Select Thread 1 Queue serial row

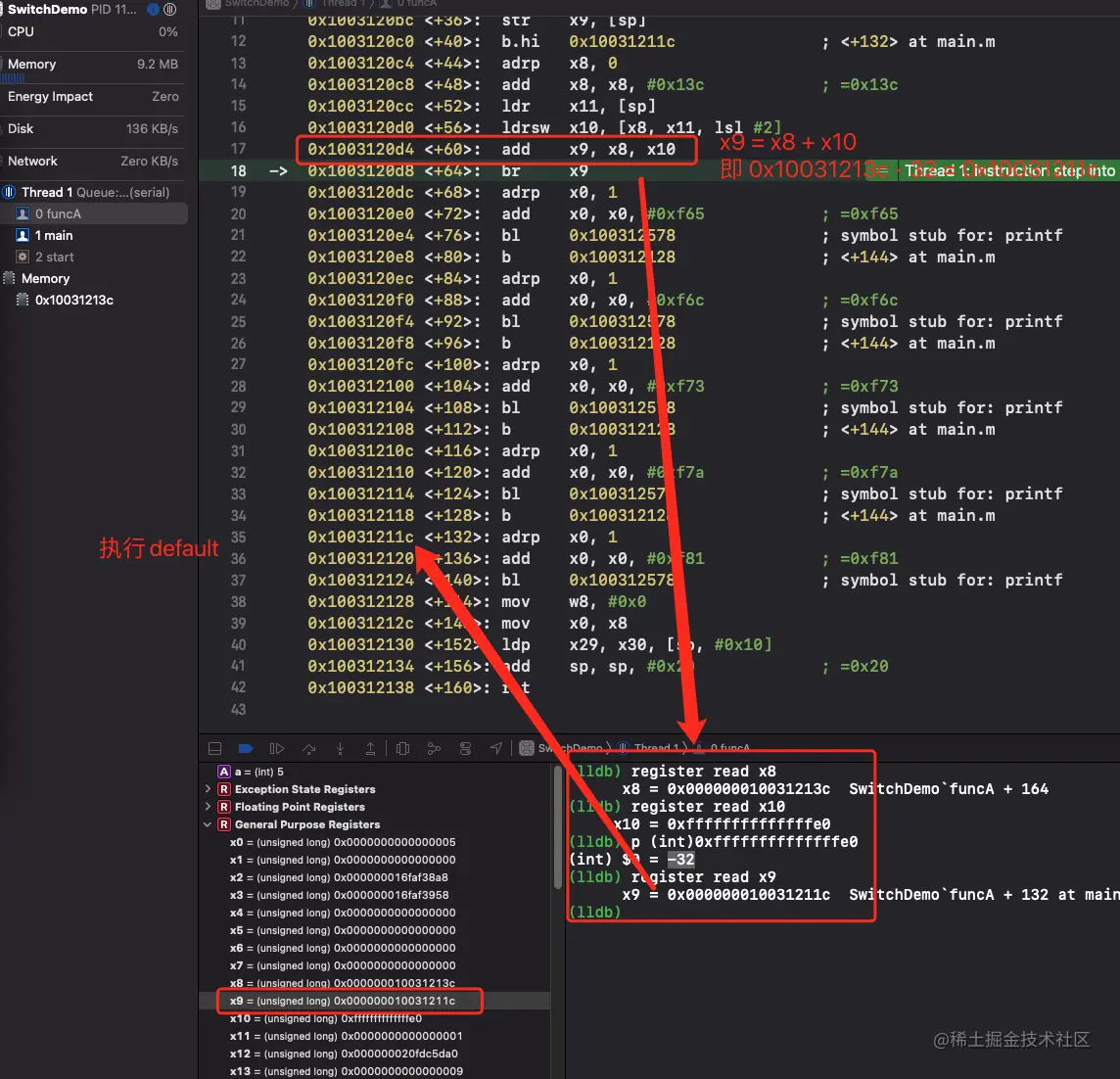pos(93,192)
